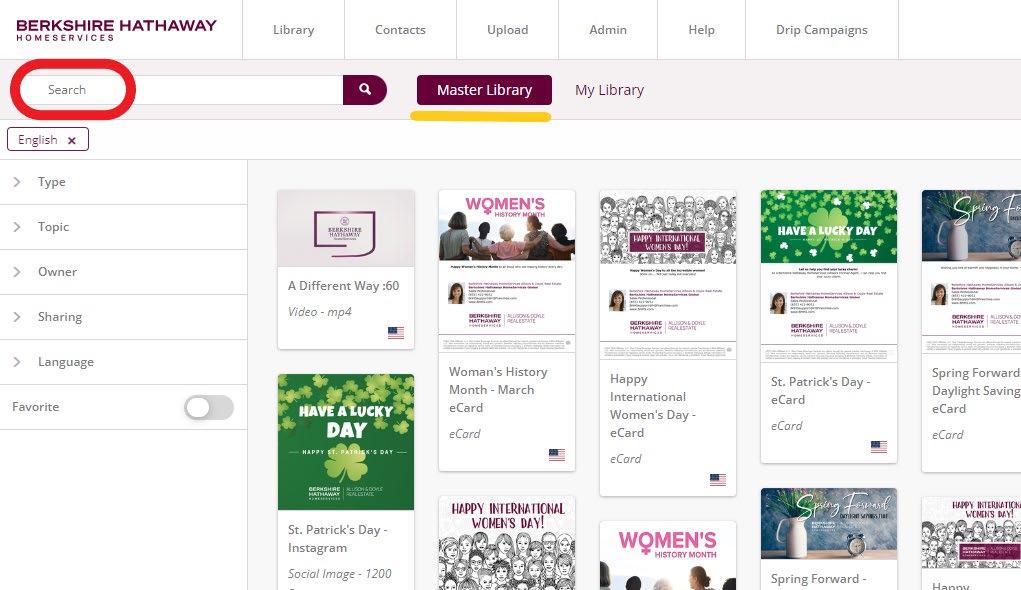
Task: Click the English filter tag text
Action: click(x=38, y=140)
